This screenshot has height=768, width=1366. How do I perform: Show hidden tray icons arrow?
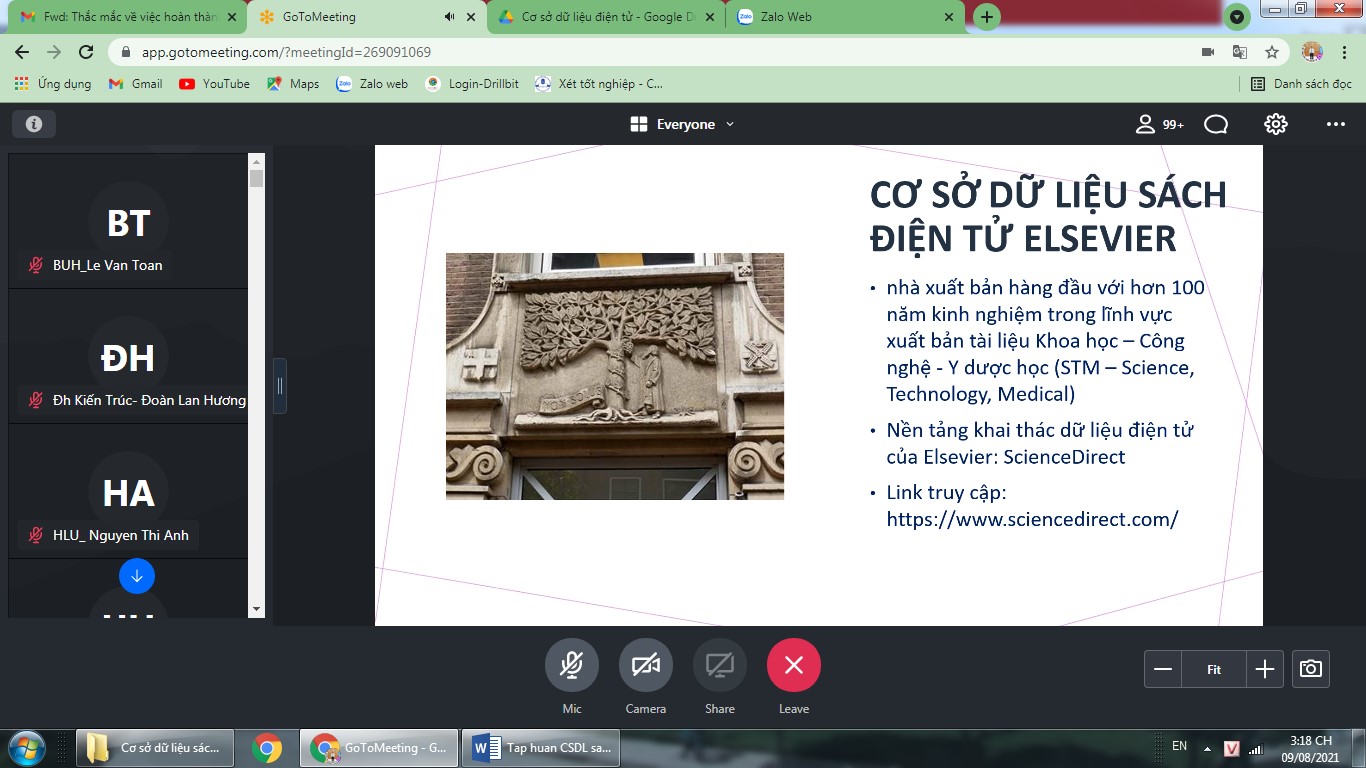[1206, 748]
